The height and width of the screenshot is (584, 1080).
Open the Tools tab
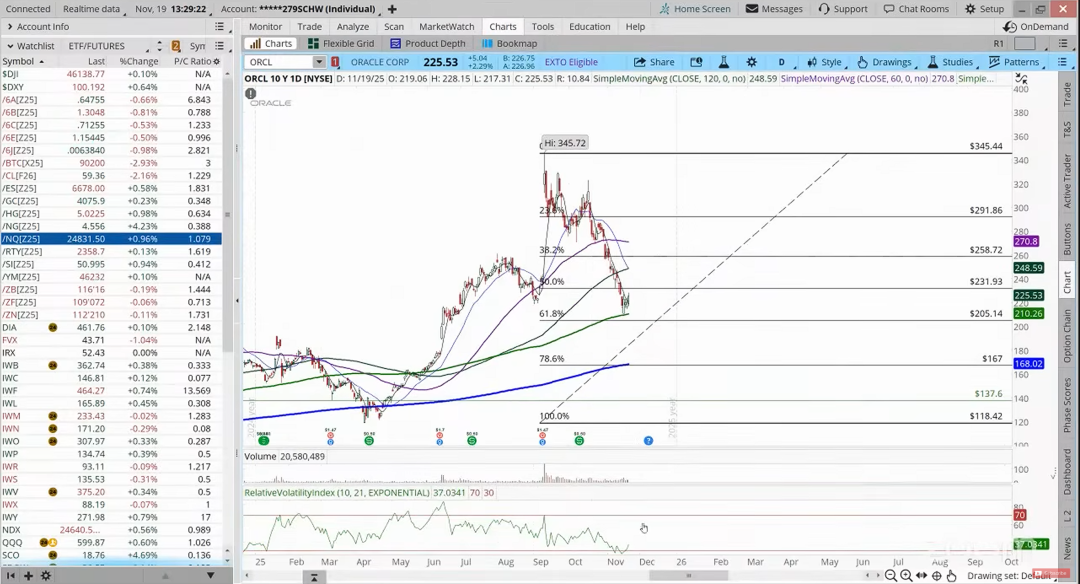(543, 27)
